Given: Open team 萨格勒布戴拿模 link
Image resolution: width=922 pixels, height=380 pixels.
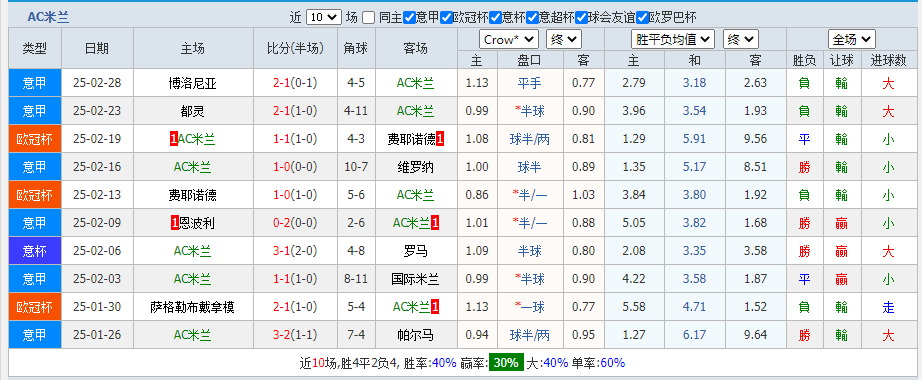Looking at the screenshot, I should tap(193, 307).
